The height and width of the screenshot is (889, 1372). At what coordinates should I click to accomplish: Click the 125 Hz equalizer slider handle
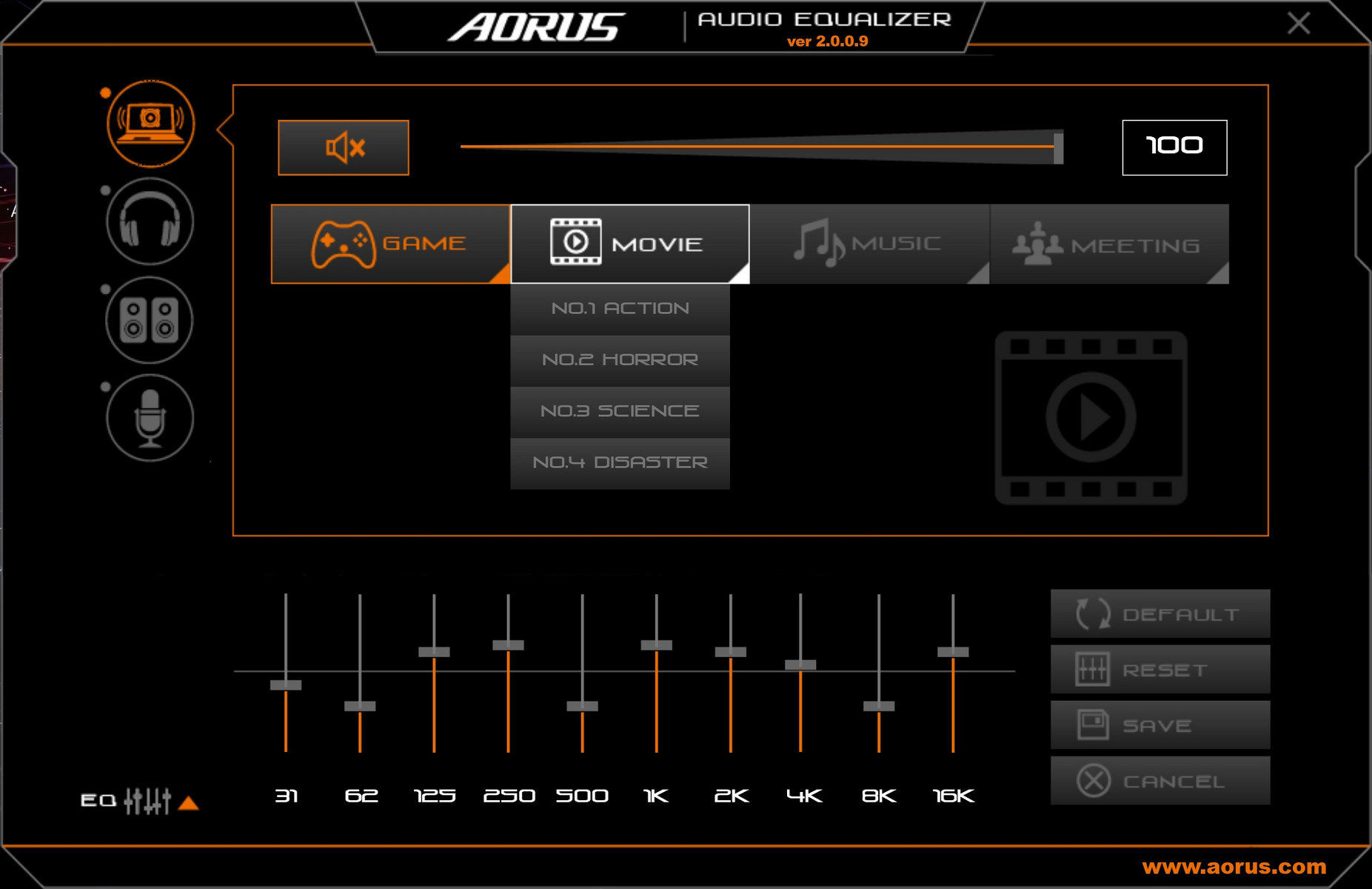tap(434, 652)
